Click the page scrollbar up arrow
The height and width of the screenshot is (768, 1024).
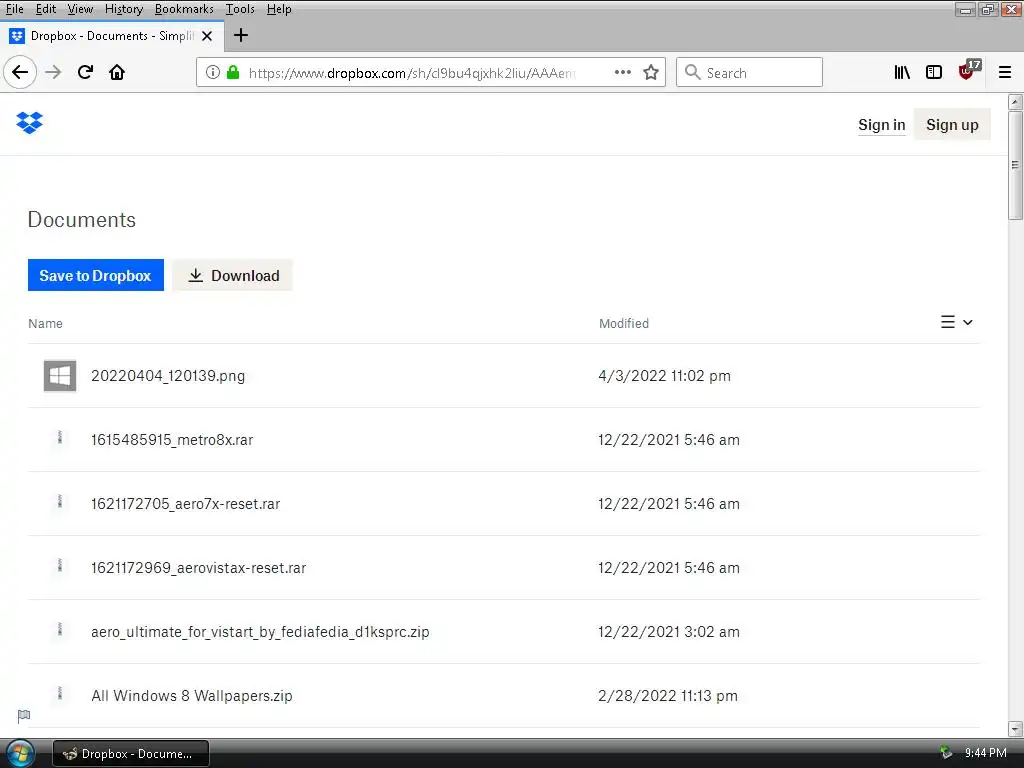pos(1015,102)
